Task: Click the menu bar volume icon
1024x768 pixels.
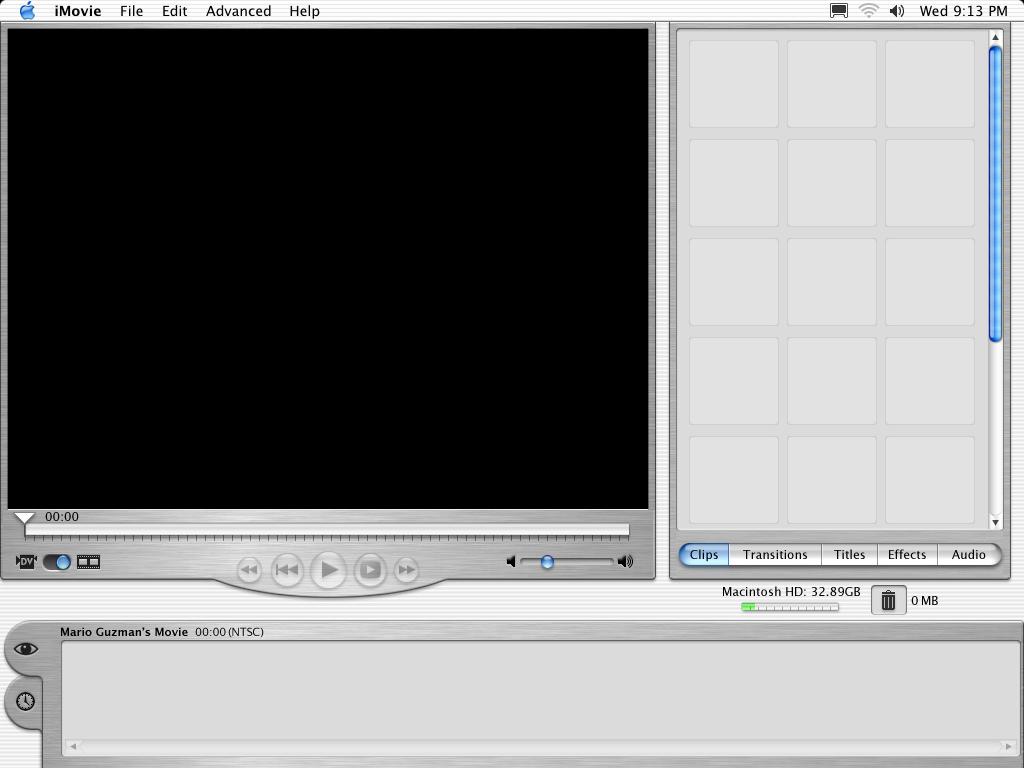Action: pos(897,10)
